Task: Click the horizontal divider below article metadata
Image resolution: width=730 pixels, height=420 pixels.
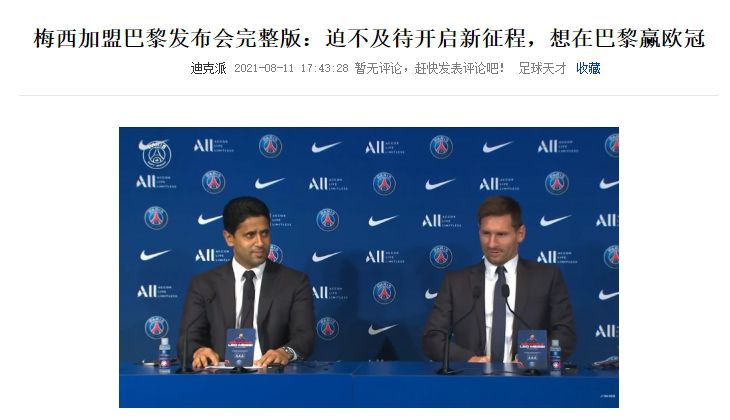Action: (369, 95)
